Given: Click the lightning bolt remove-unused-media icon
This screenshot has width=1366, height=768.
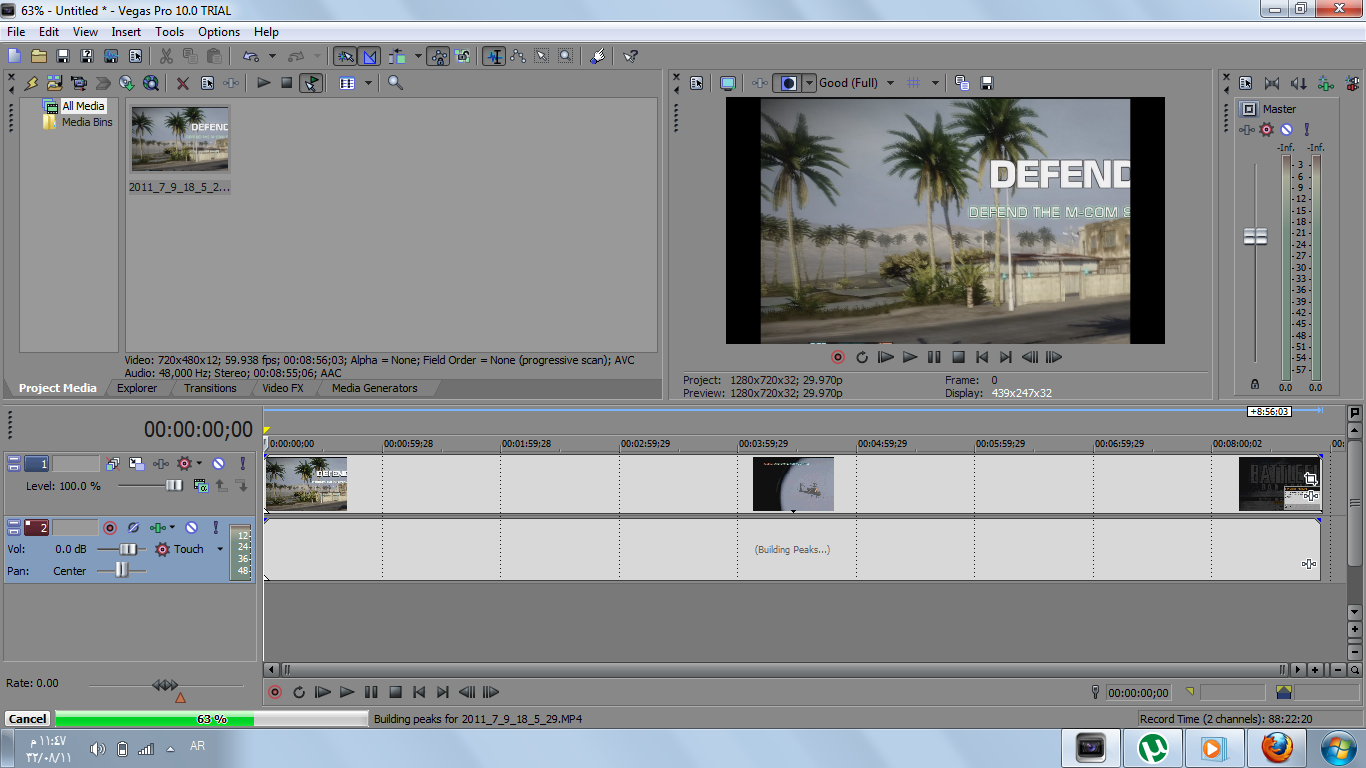Looking at the screenshot, I should pos(31,83).
